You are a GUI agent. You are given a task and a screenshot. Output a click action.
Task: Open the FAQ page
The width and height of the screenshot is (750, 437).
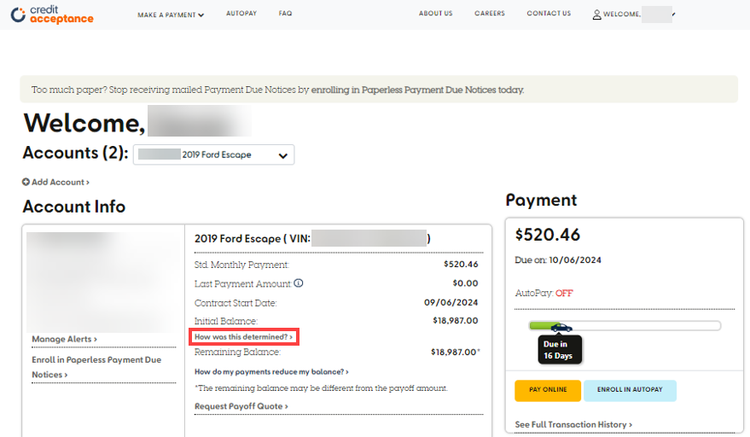coord(285,14)
